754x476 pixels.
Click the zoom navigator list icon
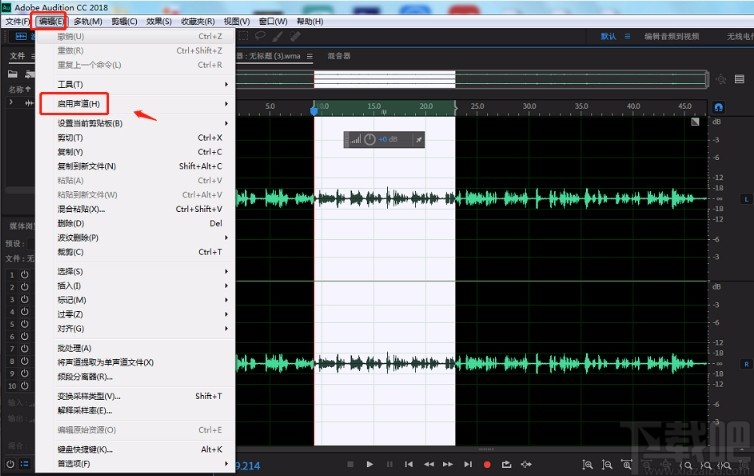pyautogui.click(x=740, y=79)
